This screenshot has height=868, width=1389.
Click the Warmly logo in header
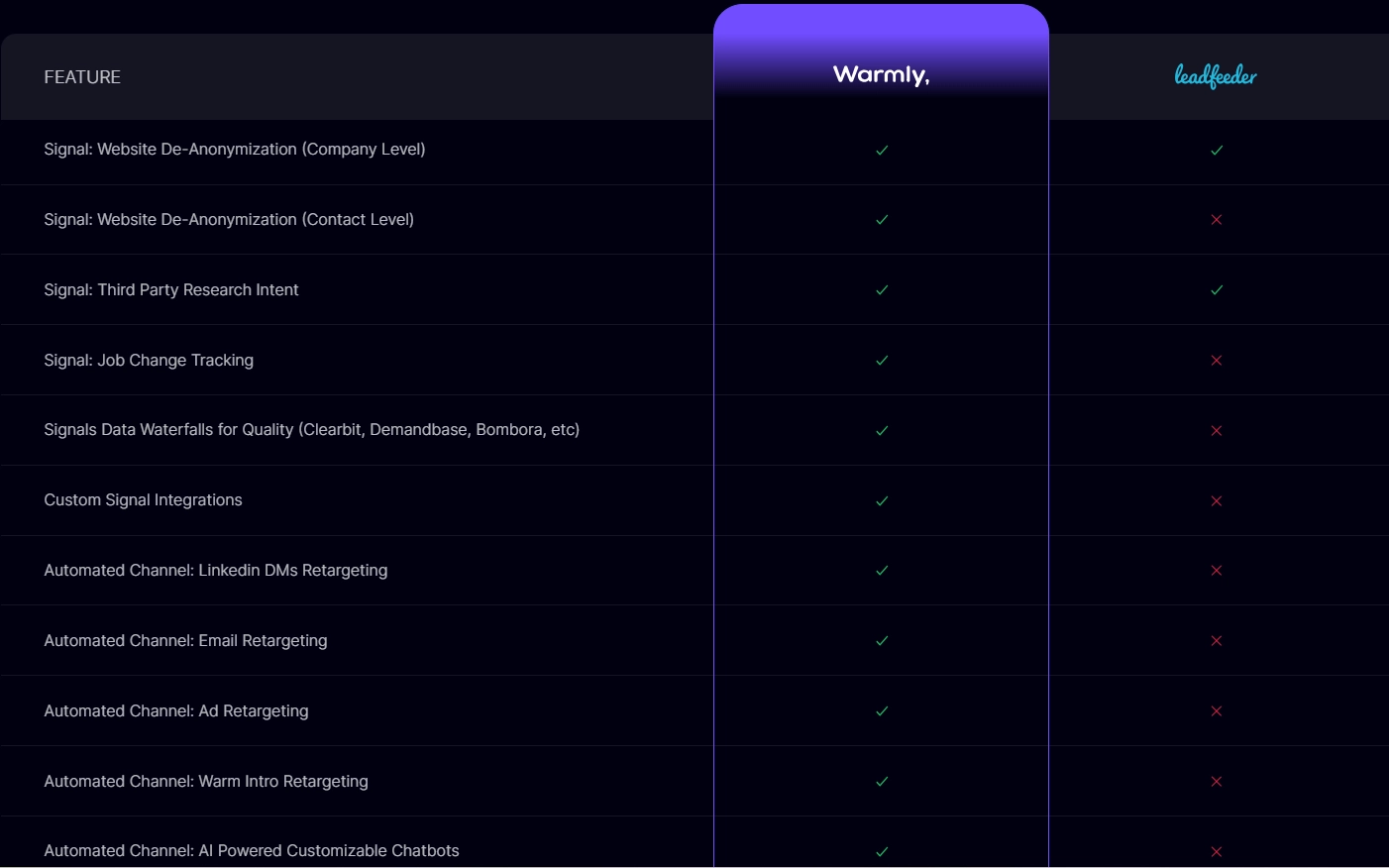881,75
